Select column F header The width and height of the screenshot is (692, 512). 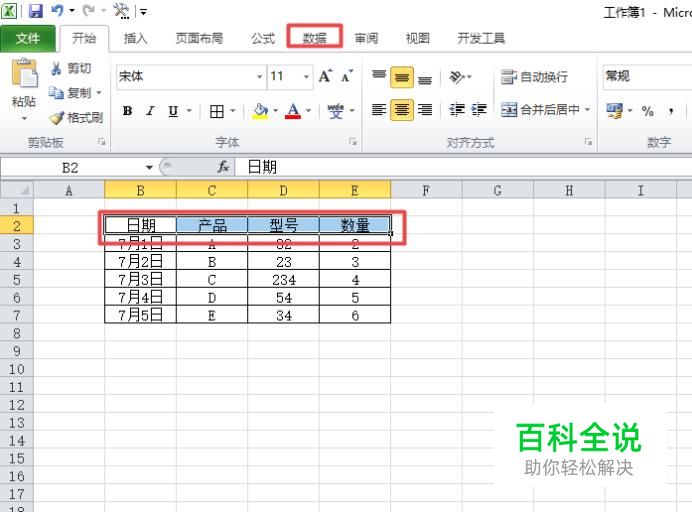pyautogui.click(x=426, y=190)
